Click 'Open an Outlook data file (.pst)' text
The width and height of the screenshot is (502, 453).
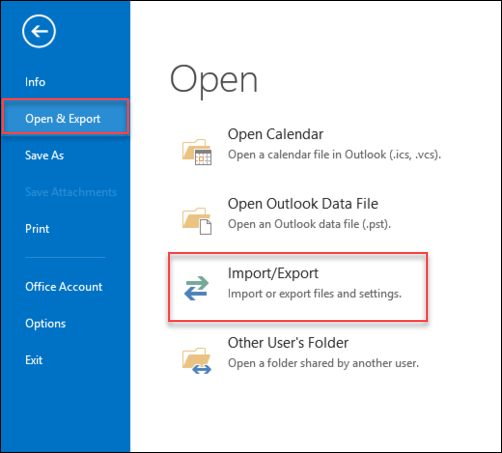tap(309, 224)
